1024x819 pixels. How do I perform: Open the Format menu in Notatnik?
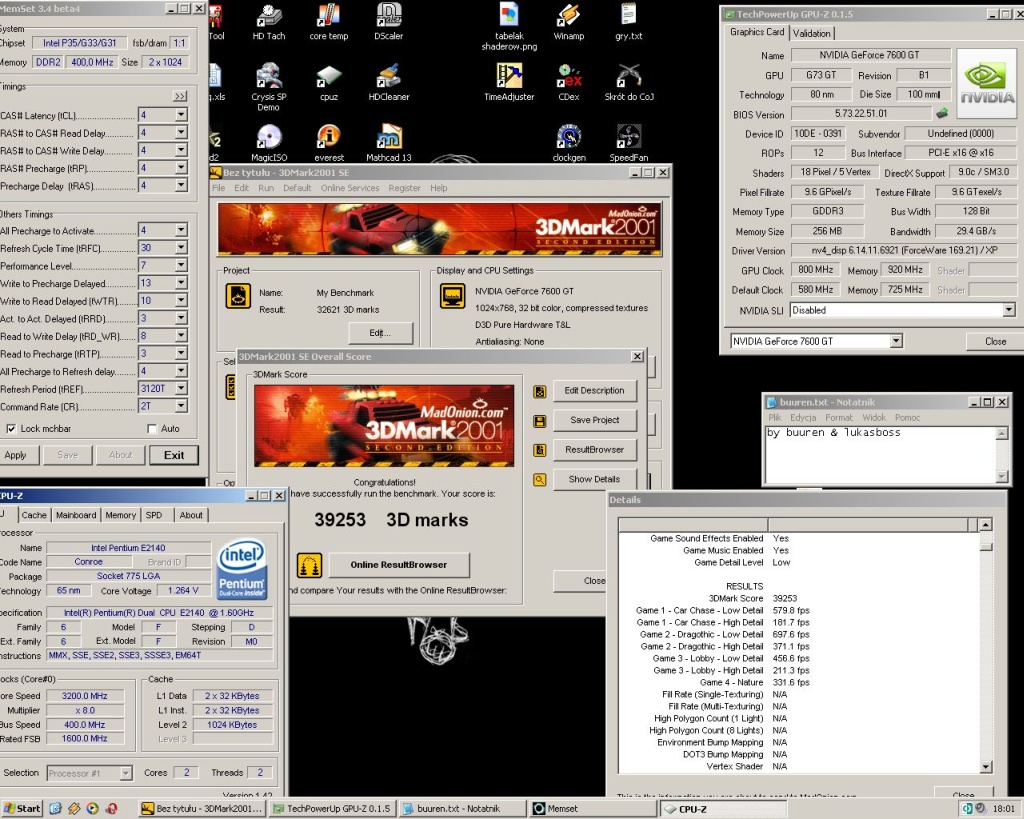[839, 417]
